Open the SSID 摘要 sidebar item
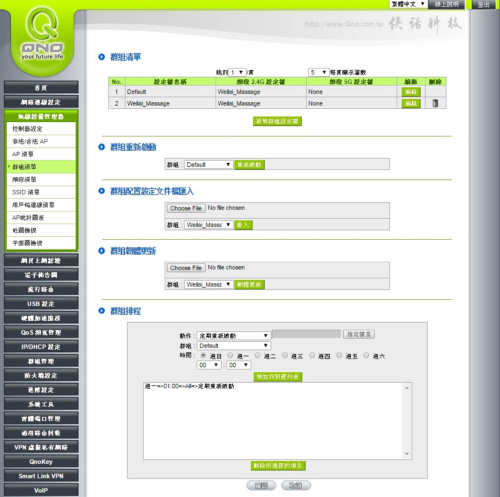This screenshot has height=497, width=500. coord(41,192)
